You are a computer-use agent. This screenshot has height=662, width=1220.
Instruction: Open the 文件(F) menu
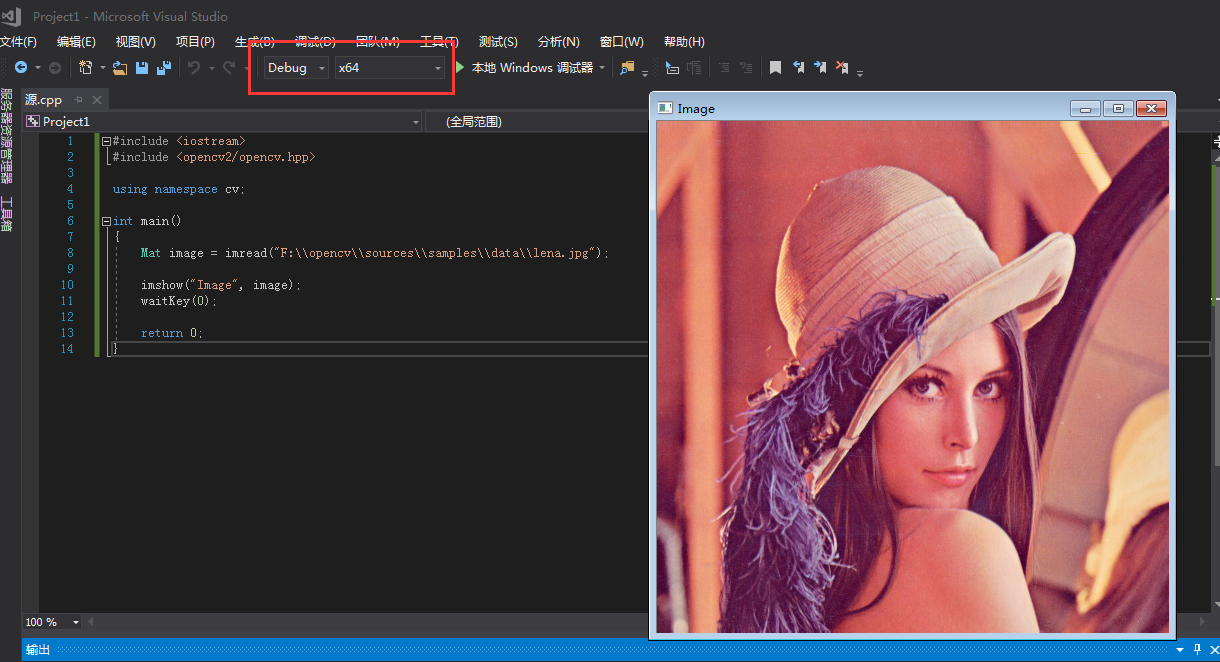click(18, 42)
